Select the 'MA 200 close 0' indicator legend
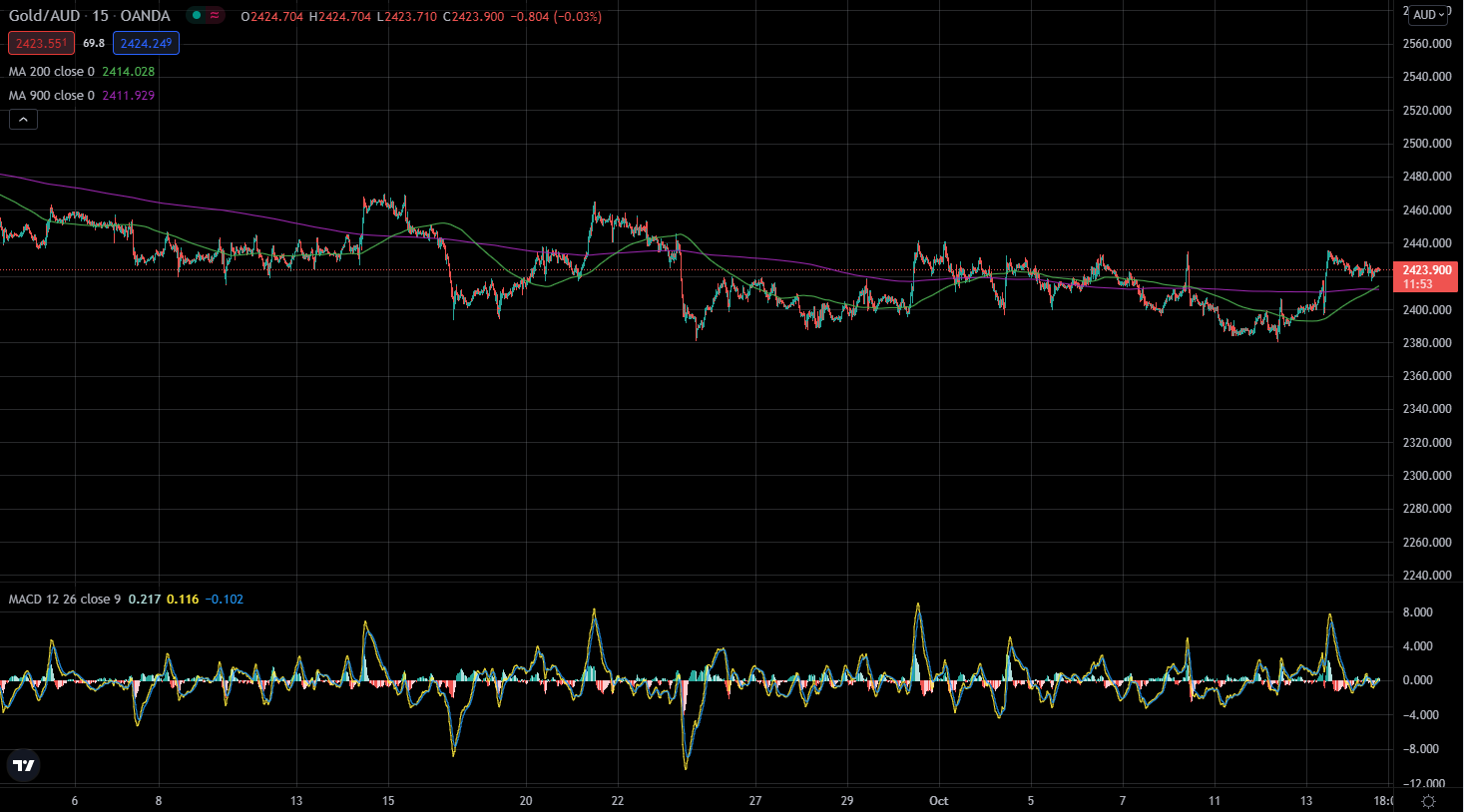The width and height of the screenshot is (1464, 812). 52,72
